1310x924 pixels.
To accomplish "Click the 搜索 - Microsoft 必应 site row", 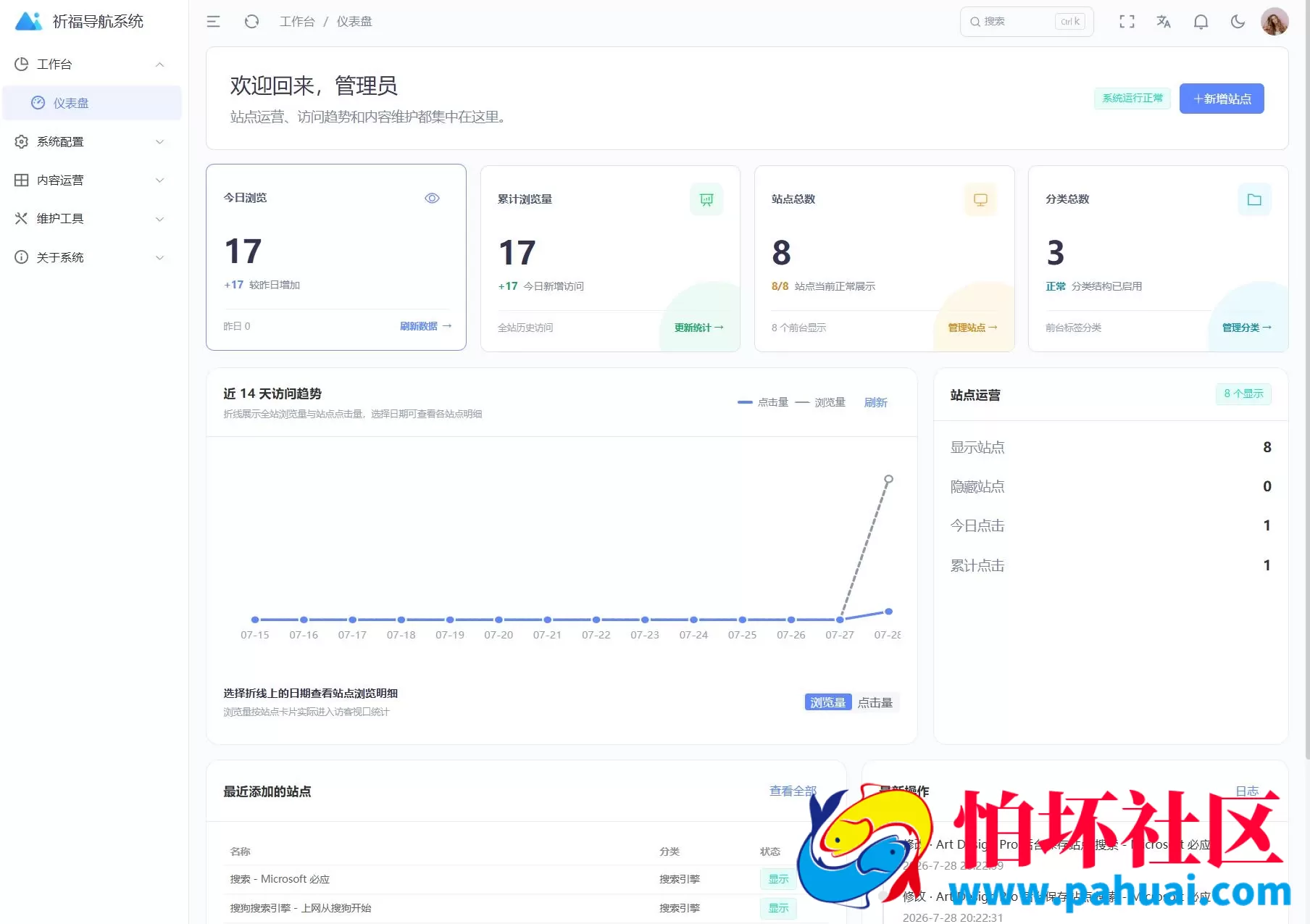I will pos(526,879).
